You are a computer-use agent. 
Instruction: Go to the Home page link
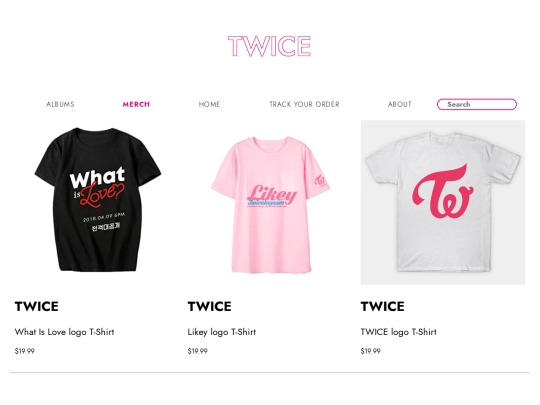pyautogui.click(x=209, y=104)
